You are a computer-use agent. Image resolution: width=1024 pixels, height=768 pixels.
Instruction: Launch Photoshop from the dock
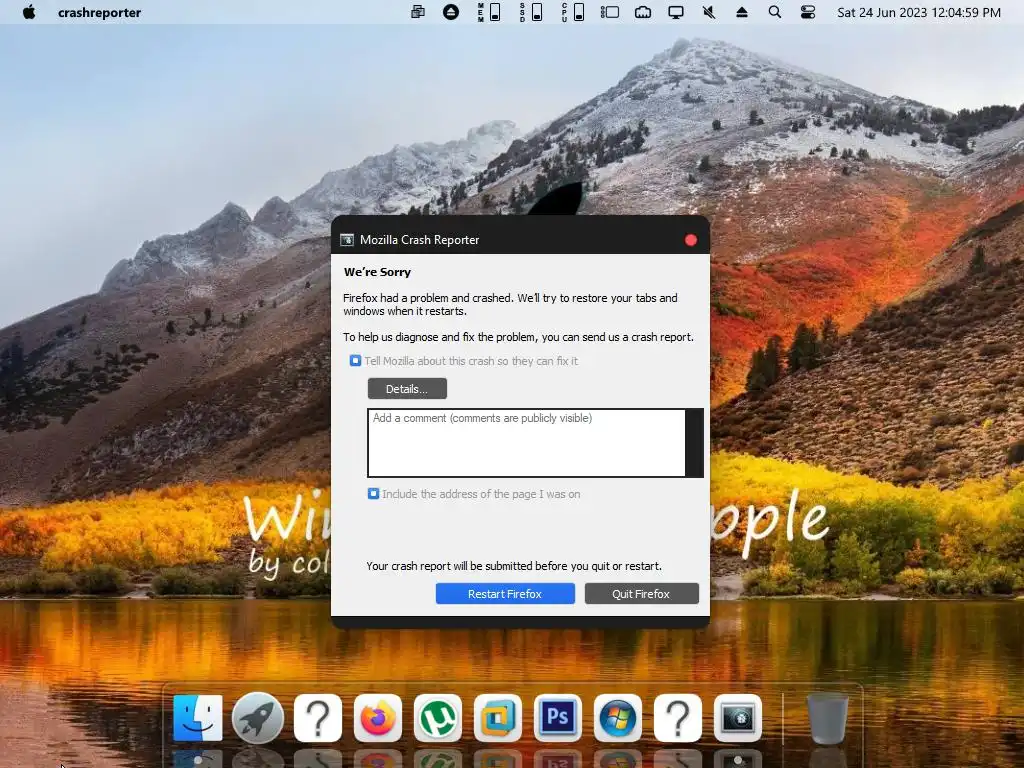[558, 718]
